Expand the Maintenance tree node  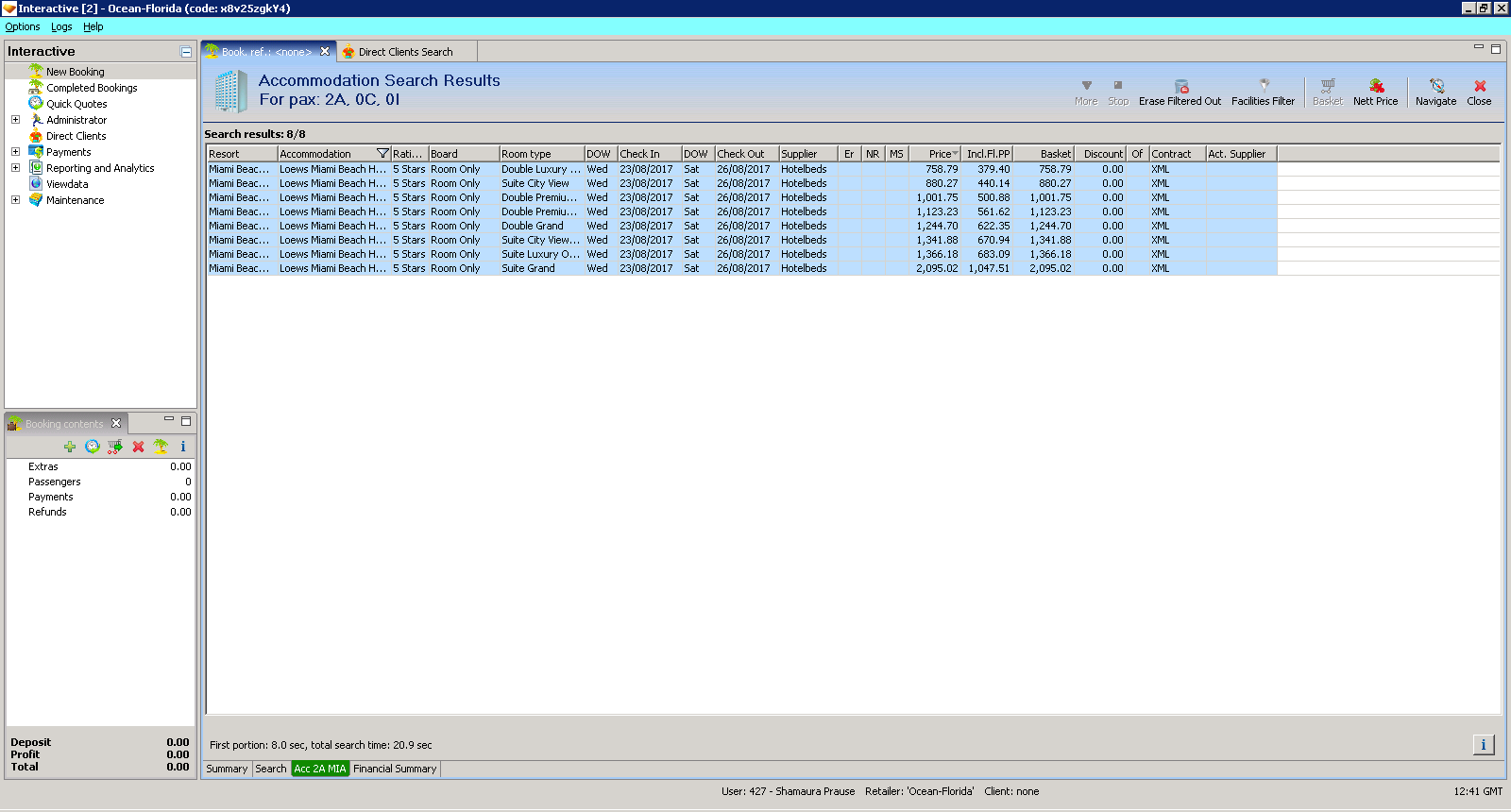15,200
